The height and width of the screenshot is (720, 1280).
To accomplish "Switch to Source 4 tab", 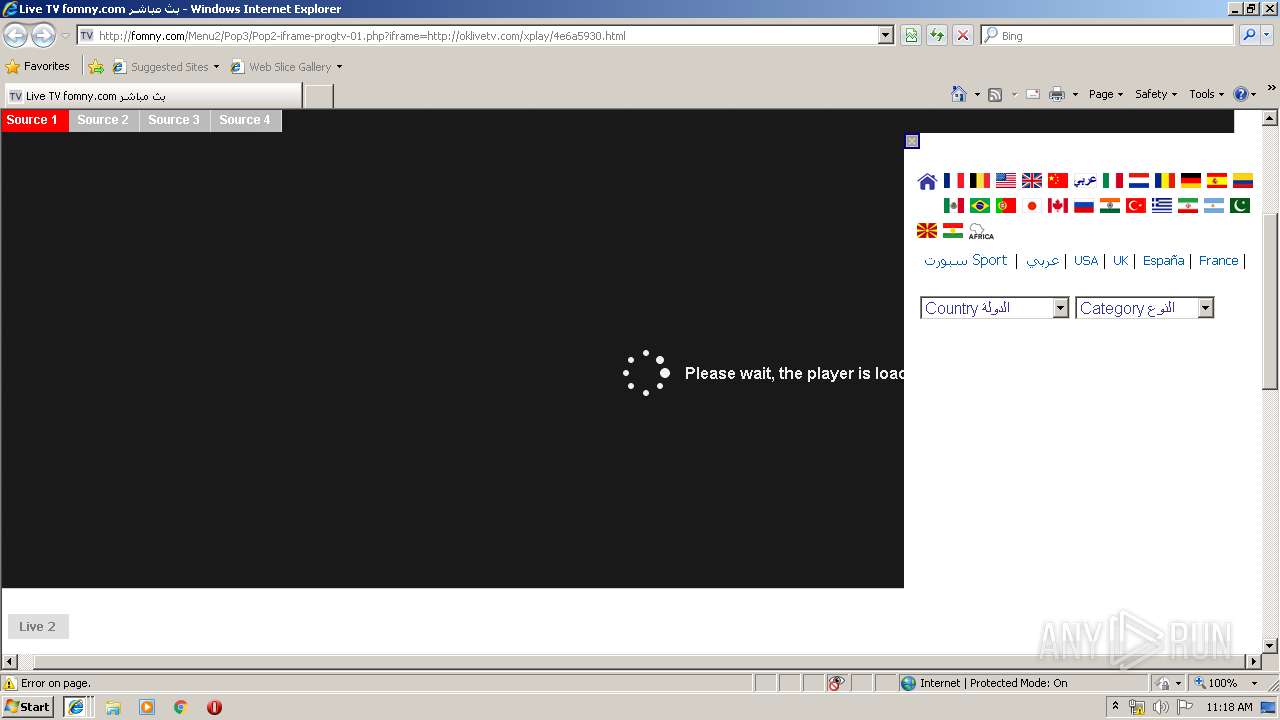I will [245, 120].
